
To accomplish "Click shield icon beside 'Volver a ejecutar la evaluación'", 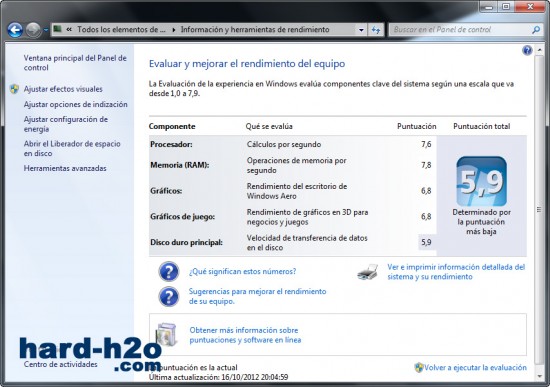I will 419,367.
